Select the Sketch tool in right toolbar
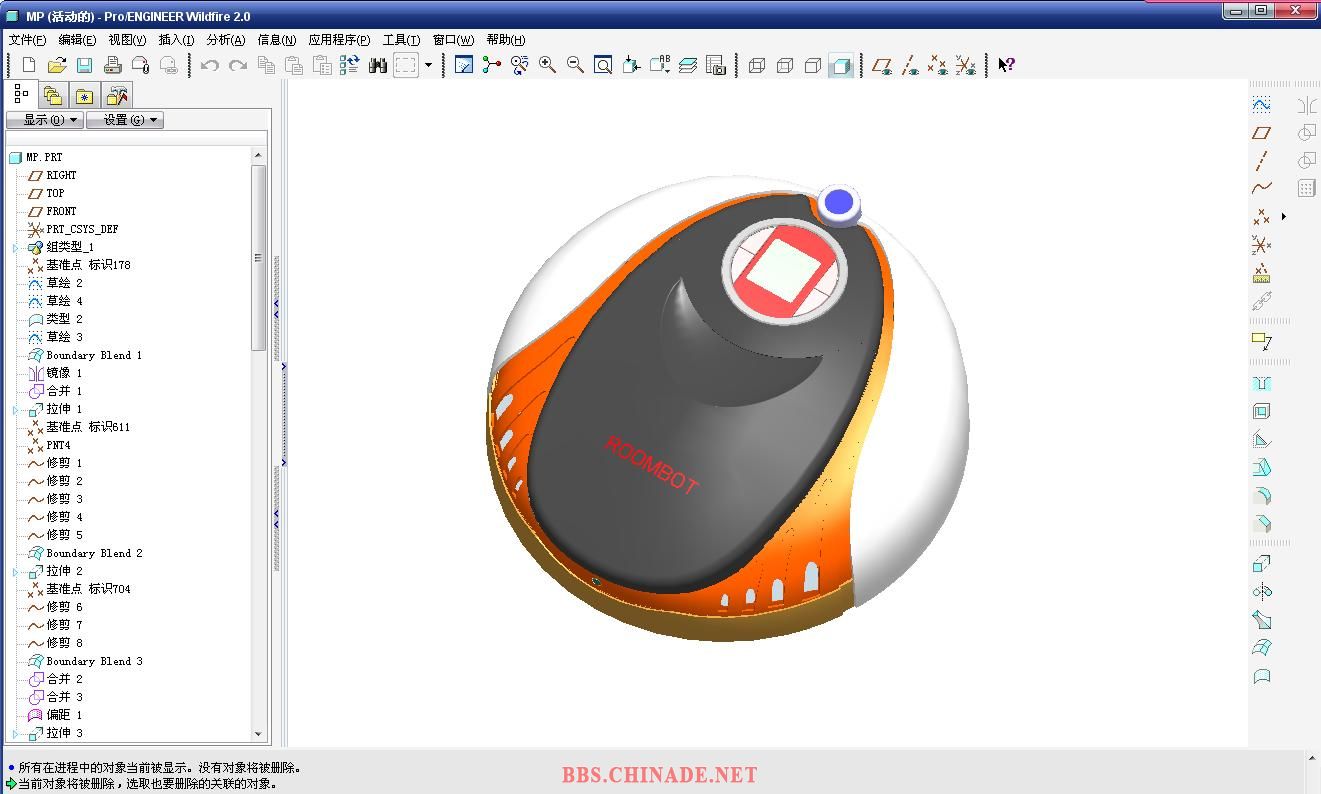The image size is (1321, 794). (x=1262, y=105)
